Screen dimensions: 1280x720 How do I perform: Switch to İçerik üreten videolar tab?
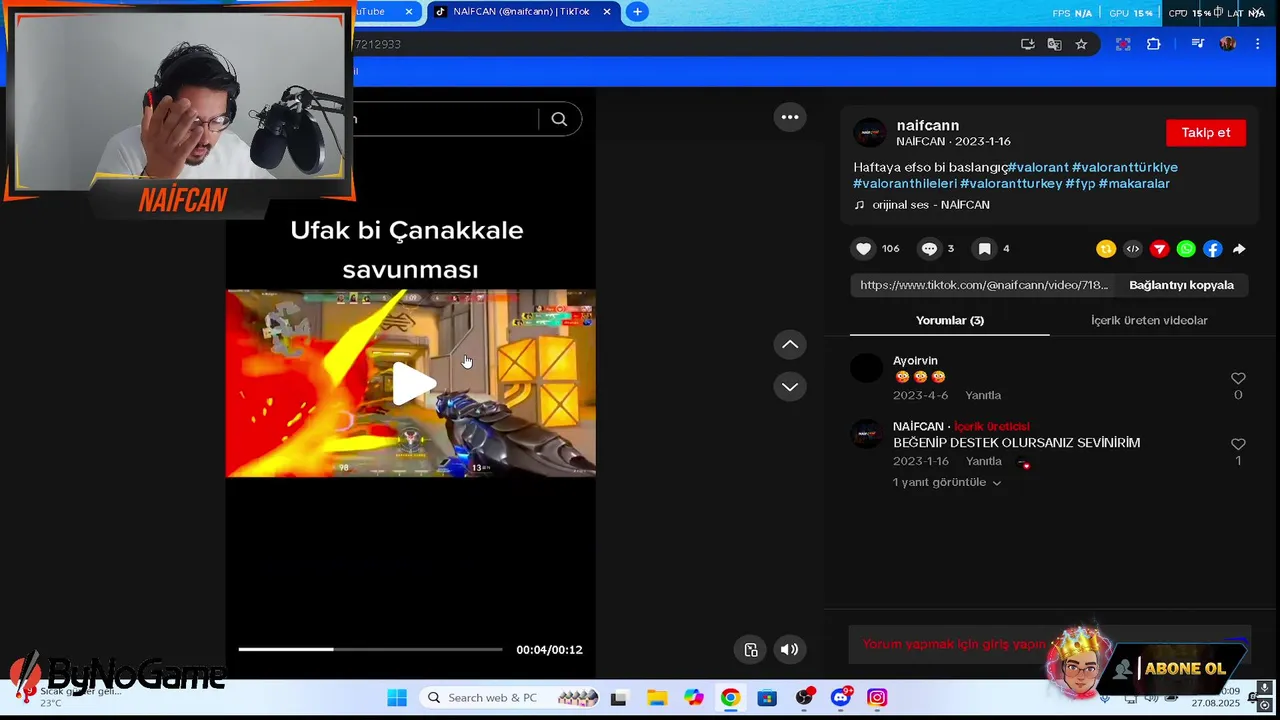coord(1149,320)
